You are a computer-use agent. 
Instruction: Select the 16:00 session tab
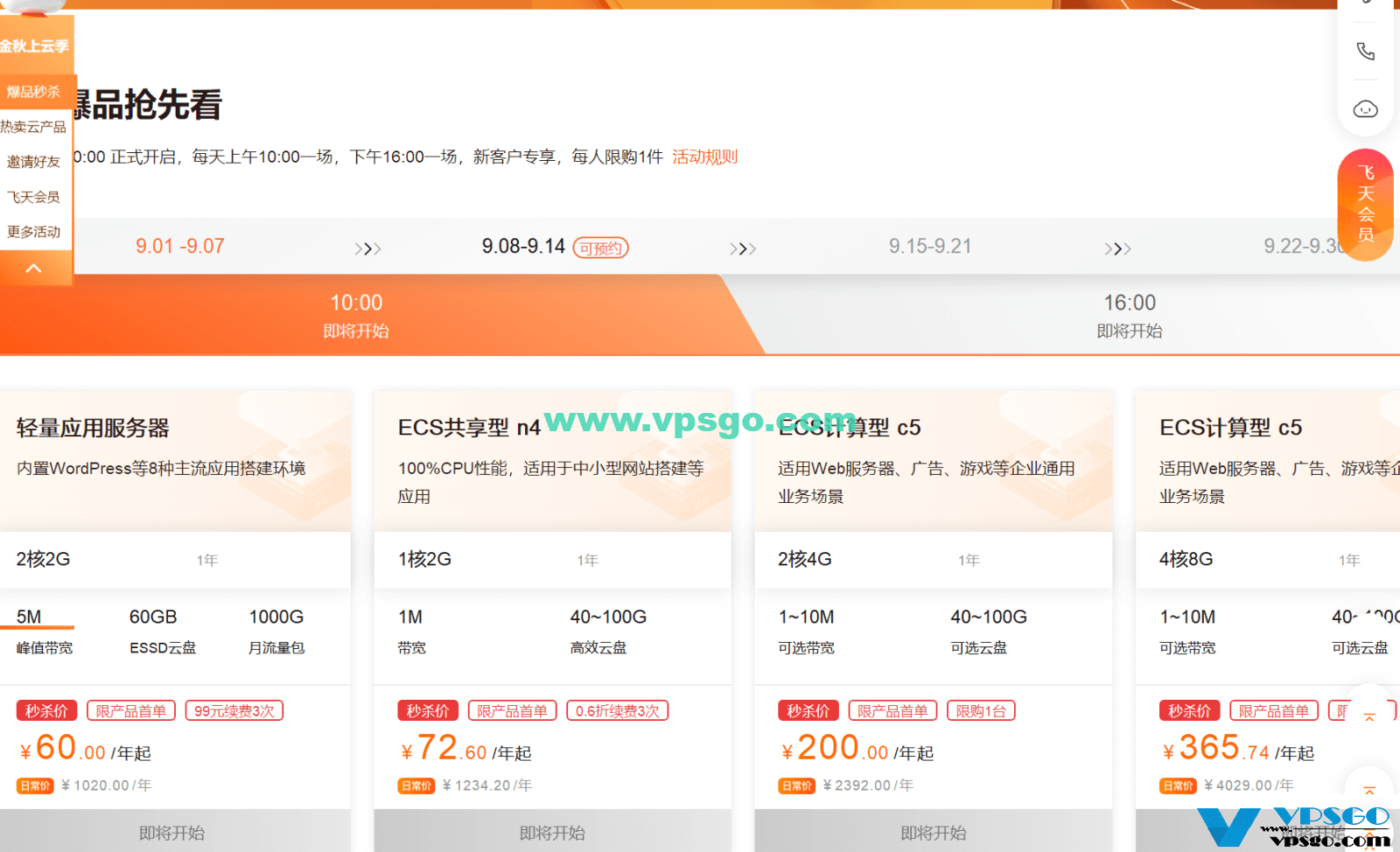point(1130,315)
